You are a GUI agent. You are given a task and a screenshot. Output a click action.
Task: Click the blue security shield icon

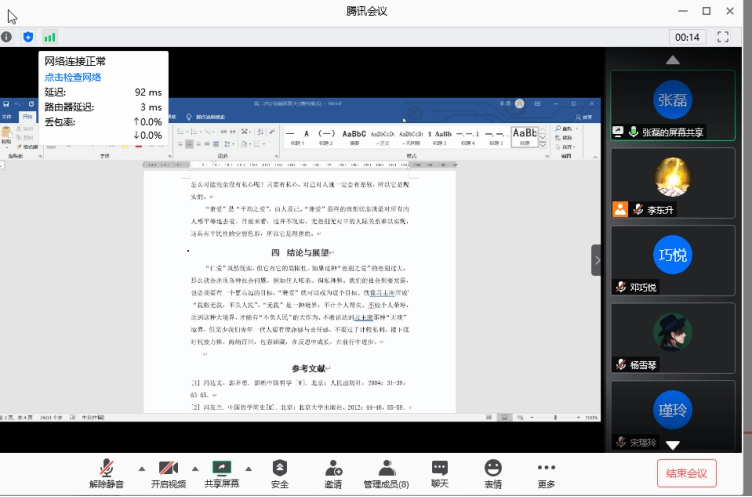coord(28,37)
